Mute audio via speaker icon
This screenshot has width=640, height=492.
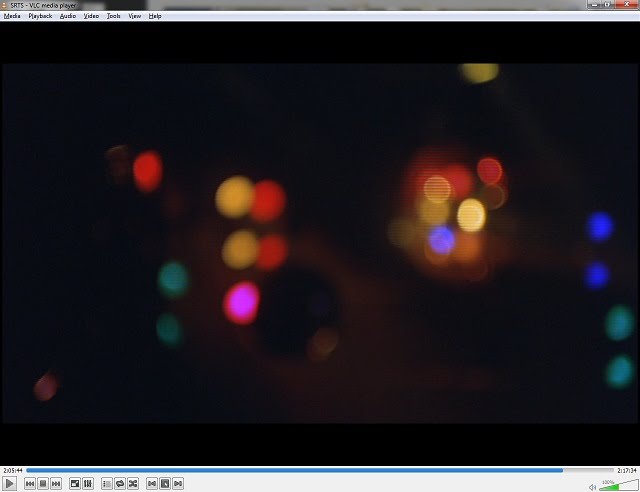click(x=593, y=486)
